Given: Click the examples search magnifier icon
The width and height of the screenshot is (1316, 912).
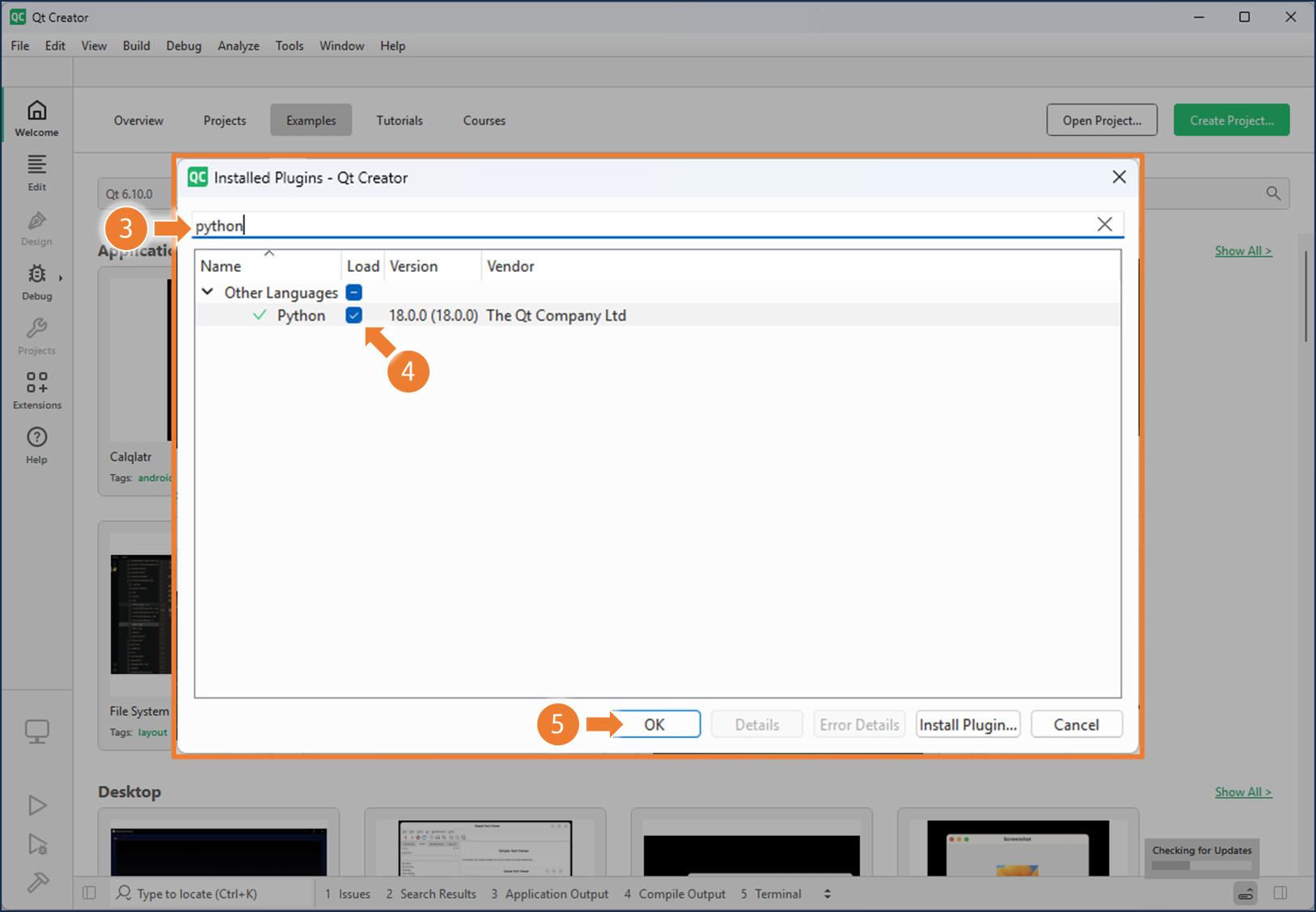Looking at the screenshot, I should point(1273,193).
